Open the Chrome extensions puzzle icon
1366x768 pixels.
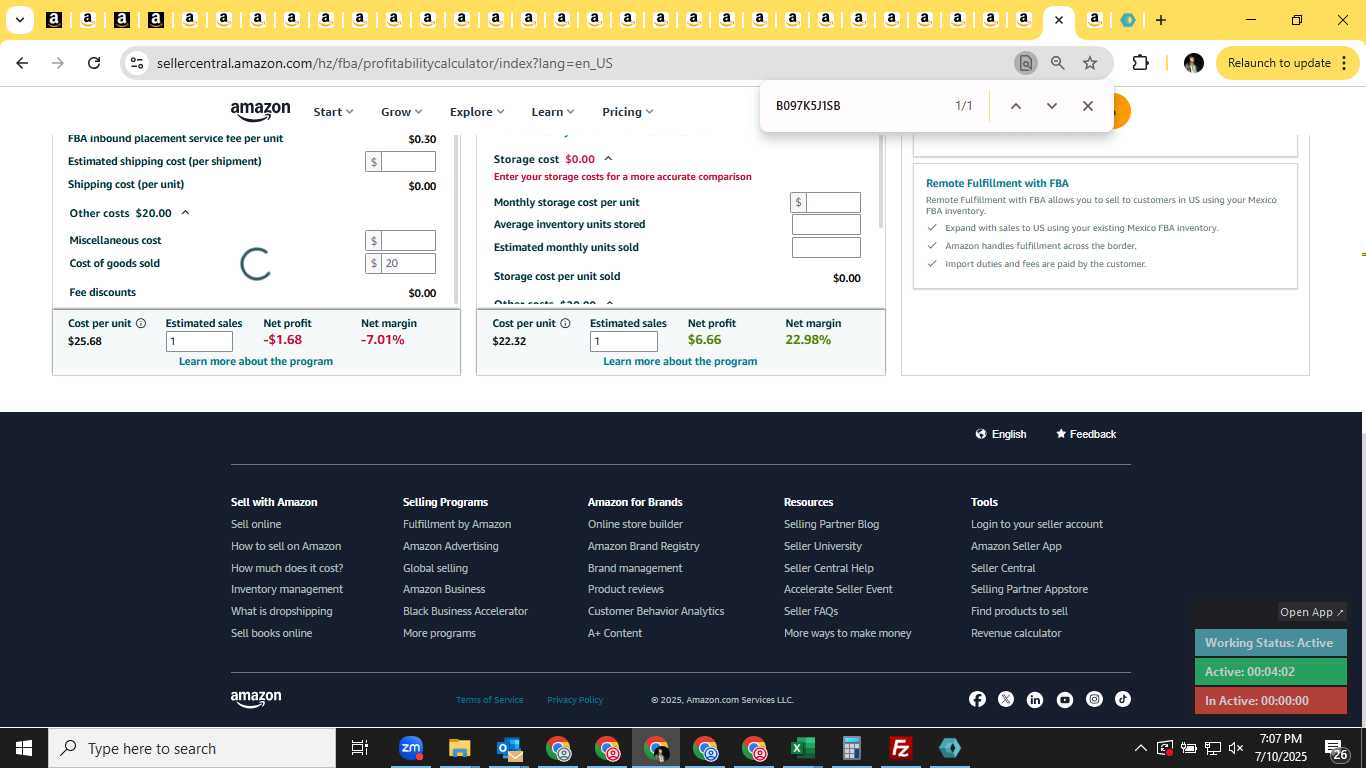click(1140, 63)
